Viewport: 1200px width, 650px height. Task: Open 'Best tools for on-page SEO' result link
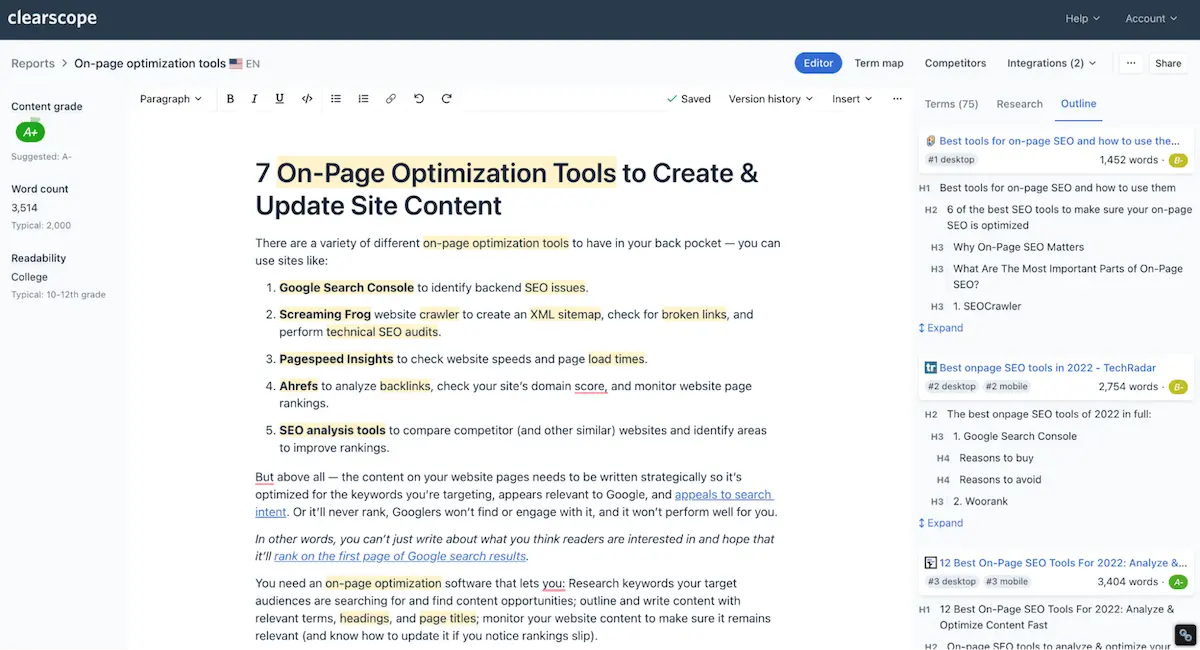point(1059,141)
